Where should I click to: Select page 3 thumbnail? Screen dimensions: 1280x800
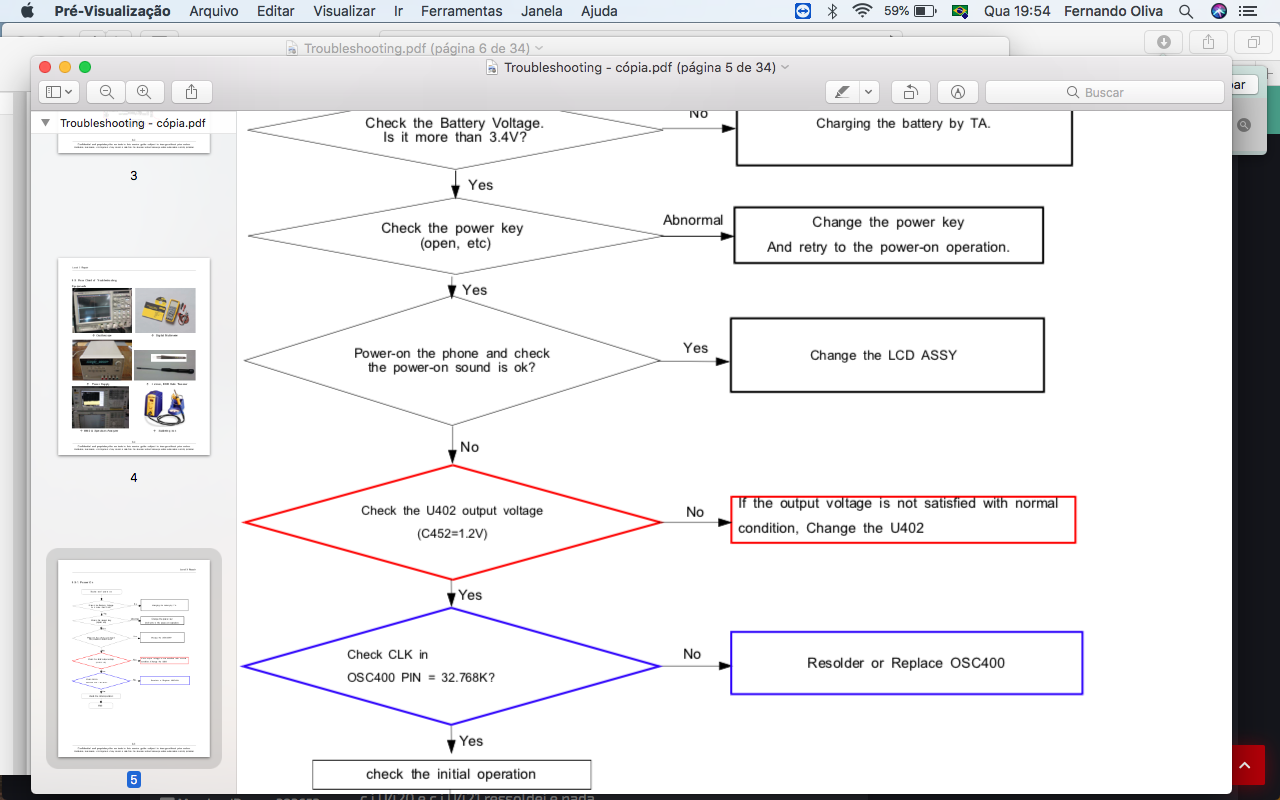tap(134, 143)
